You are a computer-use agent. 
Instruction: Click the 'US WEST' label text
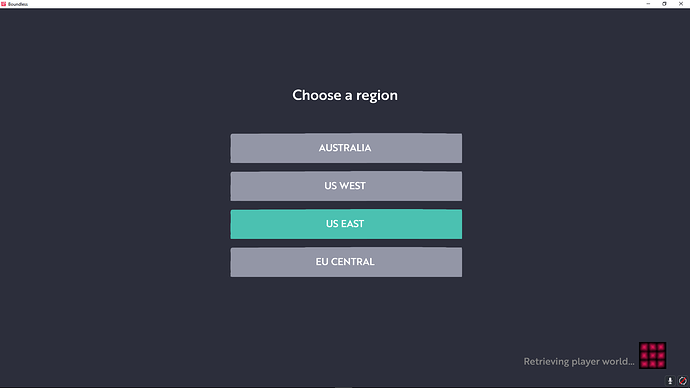tap(345, 186)
